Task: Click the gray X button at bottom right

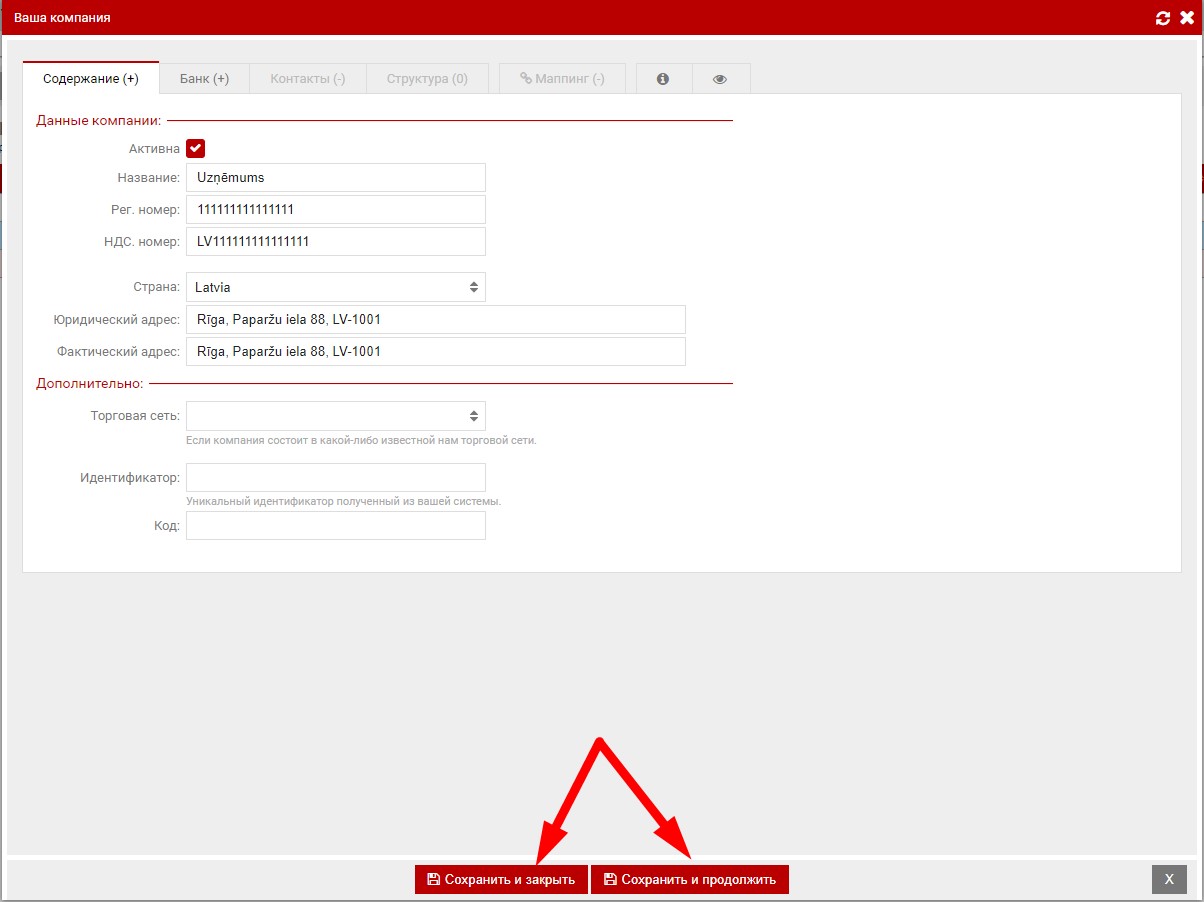Action: coord(1168,879)
